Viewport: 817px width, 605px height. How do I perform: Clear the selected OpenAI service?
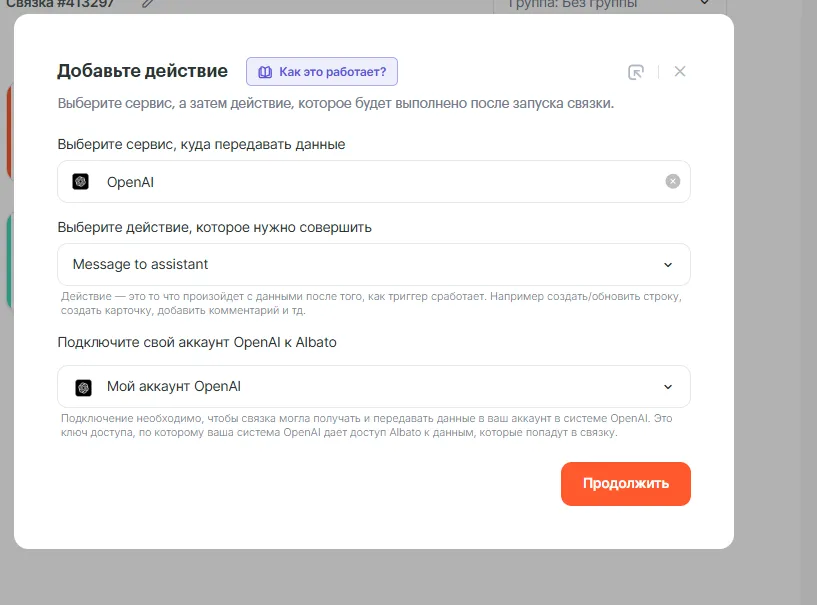[673, 182]
